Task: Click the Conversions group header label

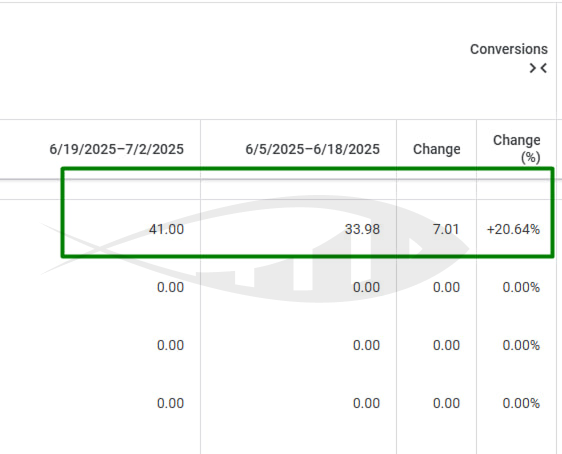Action: (x=509, y=49)
